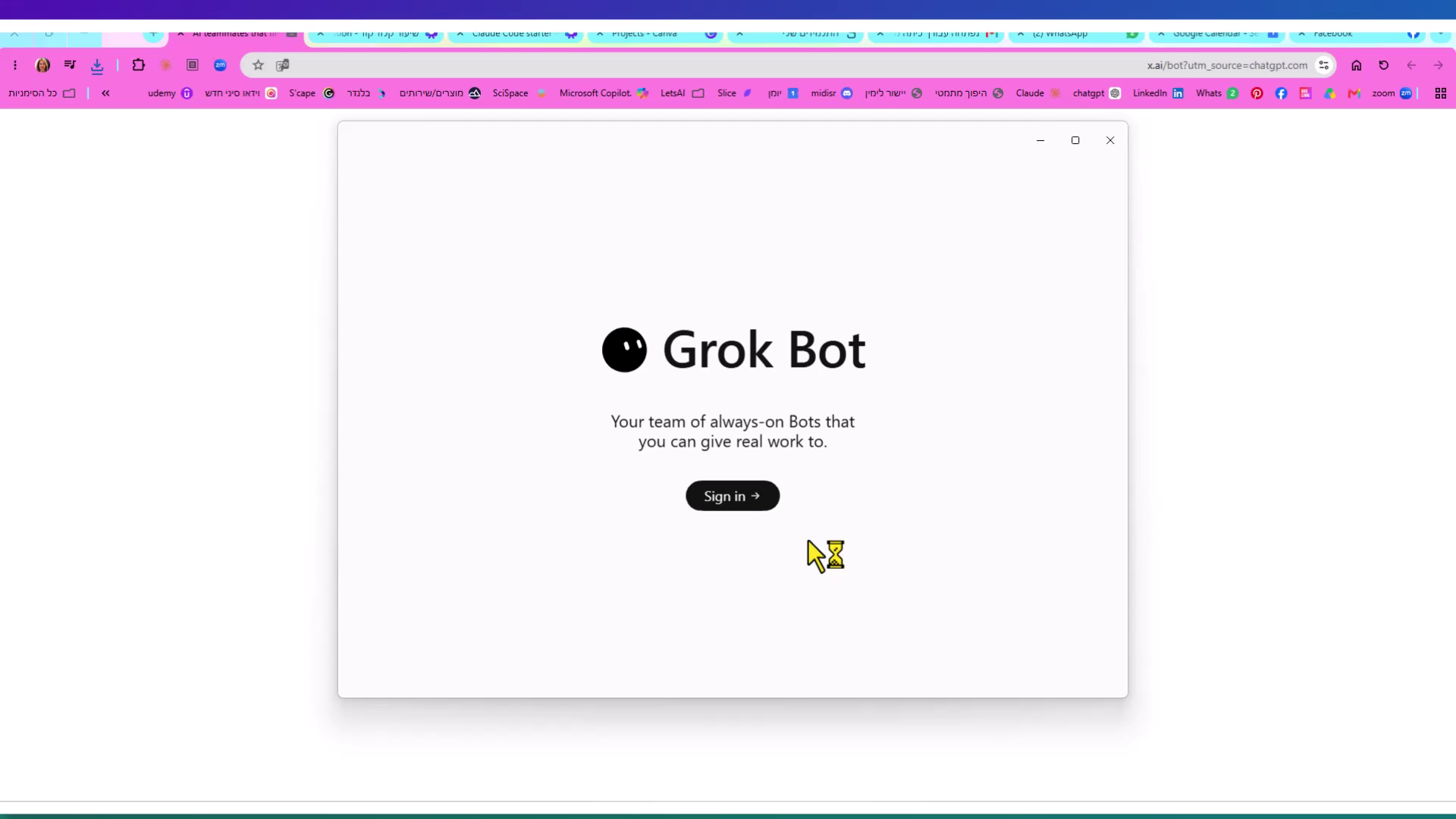Open the apps grid shortcut
This screenshot has width=1456, height=819.
coord(1441,93)
